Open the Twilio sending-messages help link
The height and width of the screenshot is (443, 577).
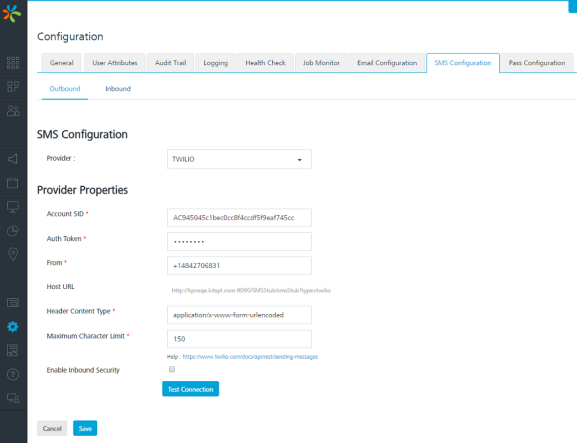point(250,357)
